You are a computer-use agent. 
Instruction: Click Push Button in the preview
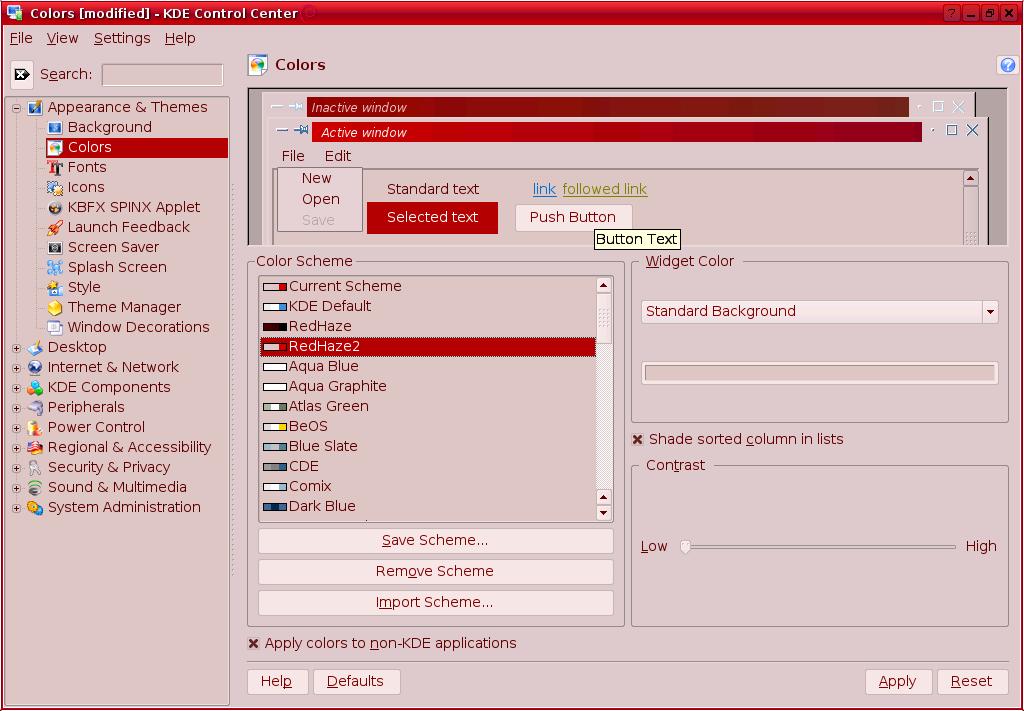pyautogui.click(x=573, y=217)
